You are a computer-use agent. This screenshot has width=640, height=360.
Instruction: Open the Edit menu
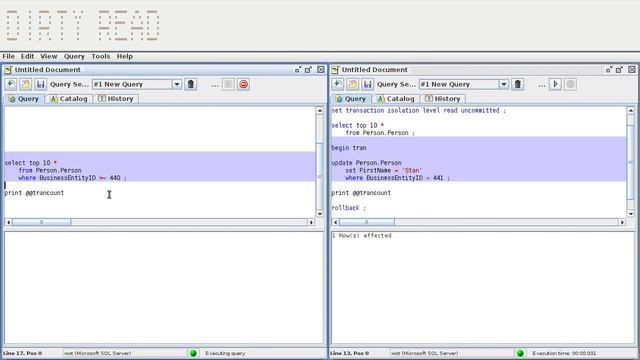27,56
